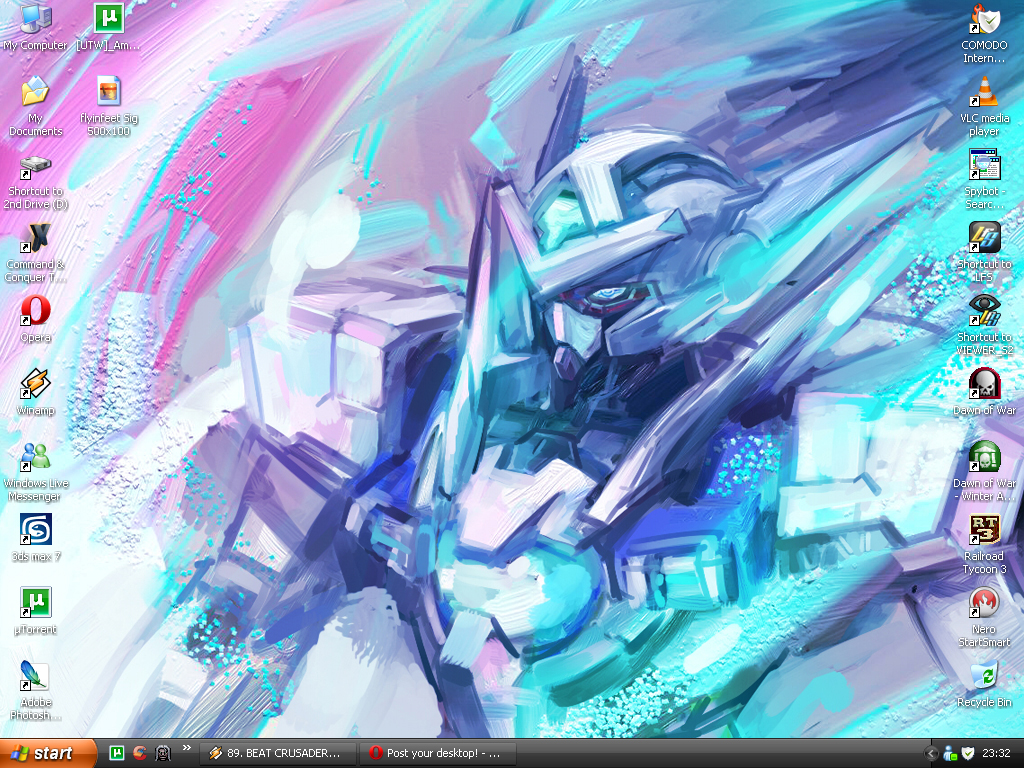The image size is (1024, 768).
Task: Click the orange swirl quick launch icon
Action: 140,753
